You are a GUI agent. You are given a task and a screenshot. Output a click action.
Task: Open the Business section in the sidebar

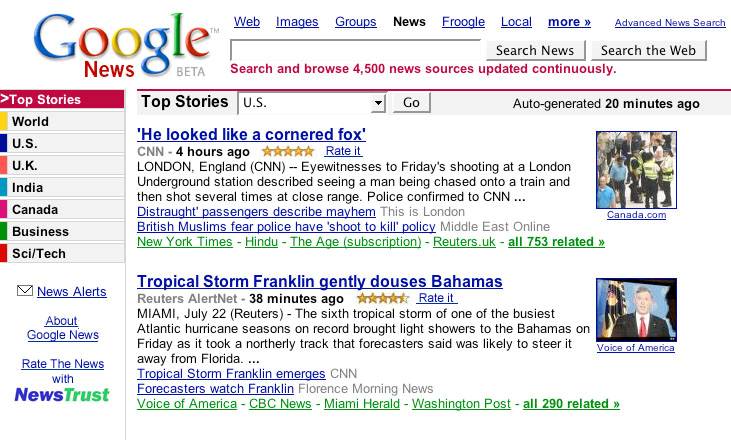point(40,231)
